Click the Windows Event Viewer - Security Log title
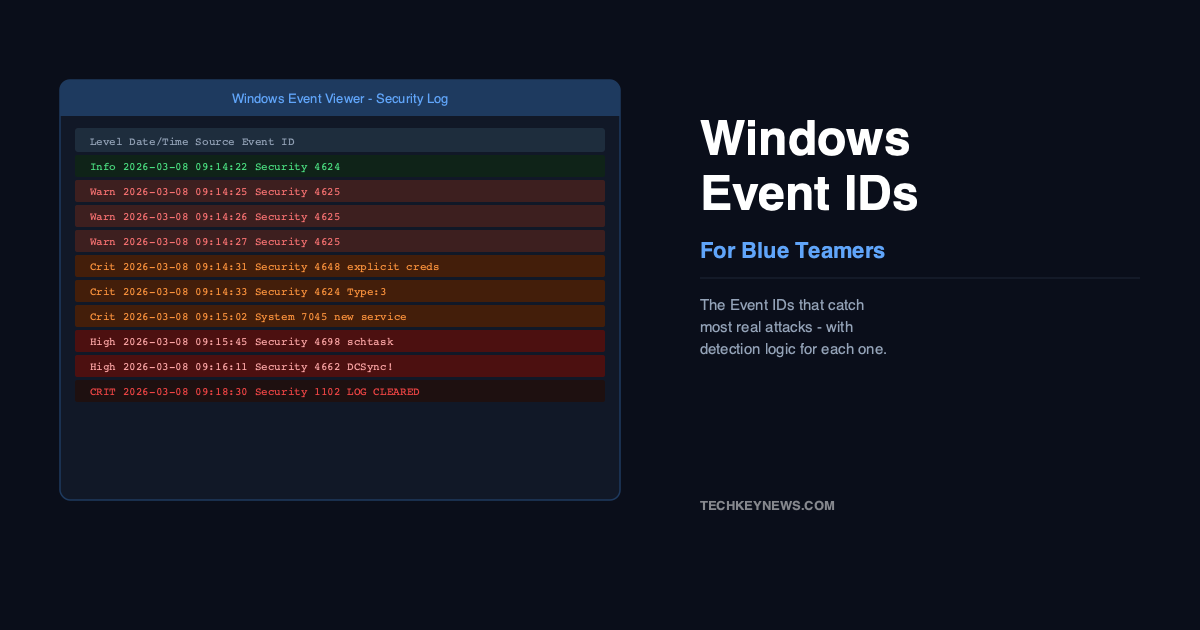The height and width of the screenshot is (630, 1200). click(340, 98)
